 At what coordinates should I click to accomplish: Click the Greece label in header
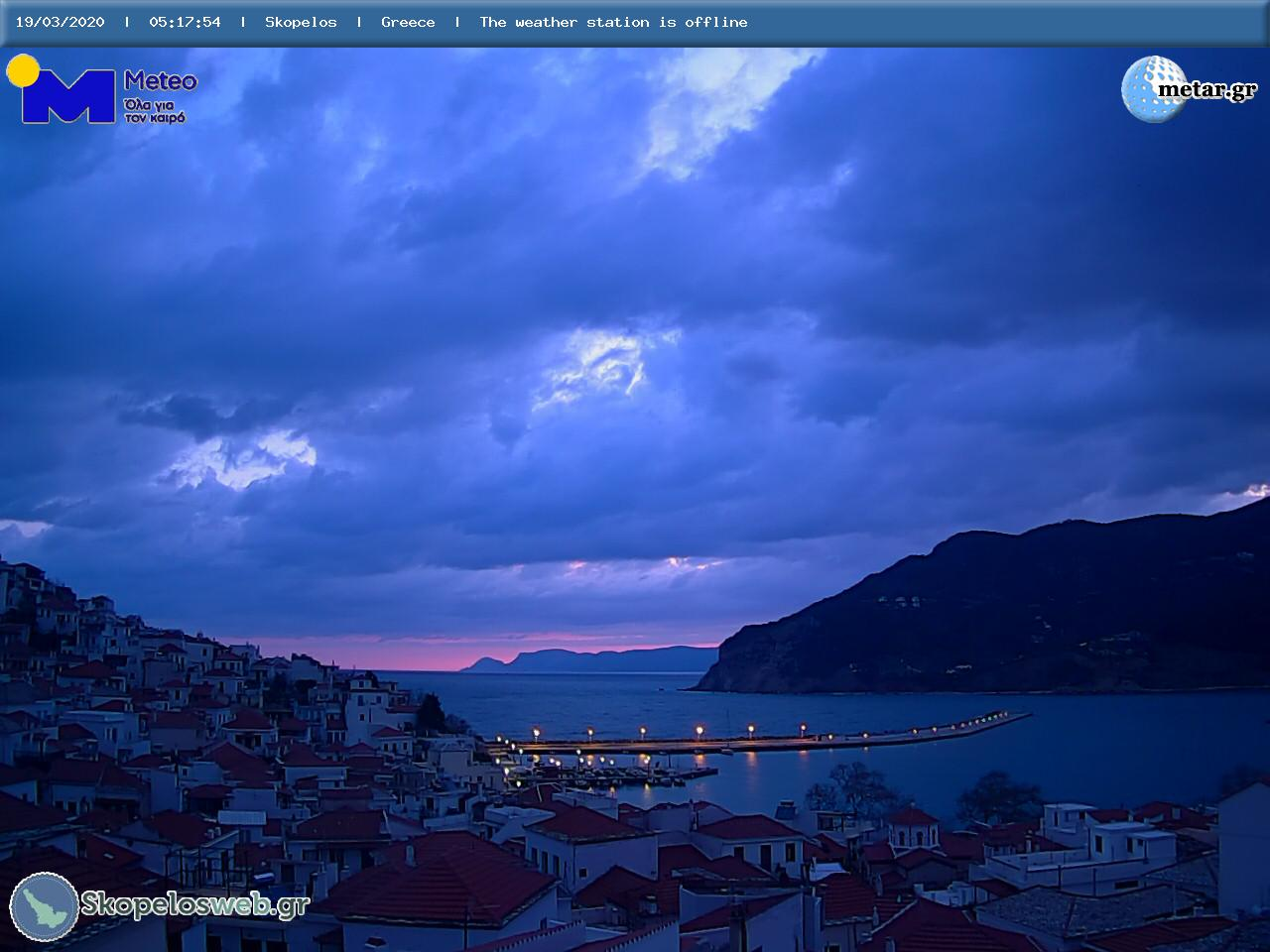coord(408,22)
